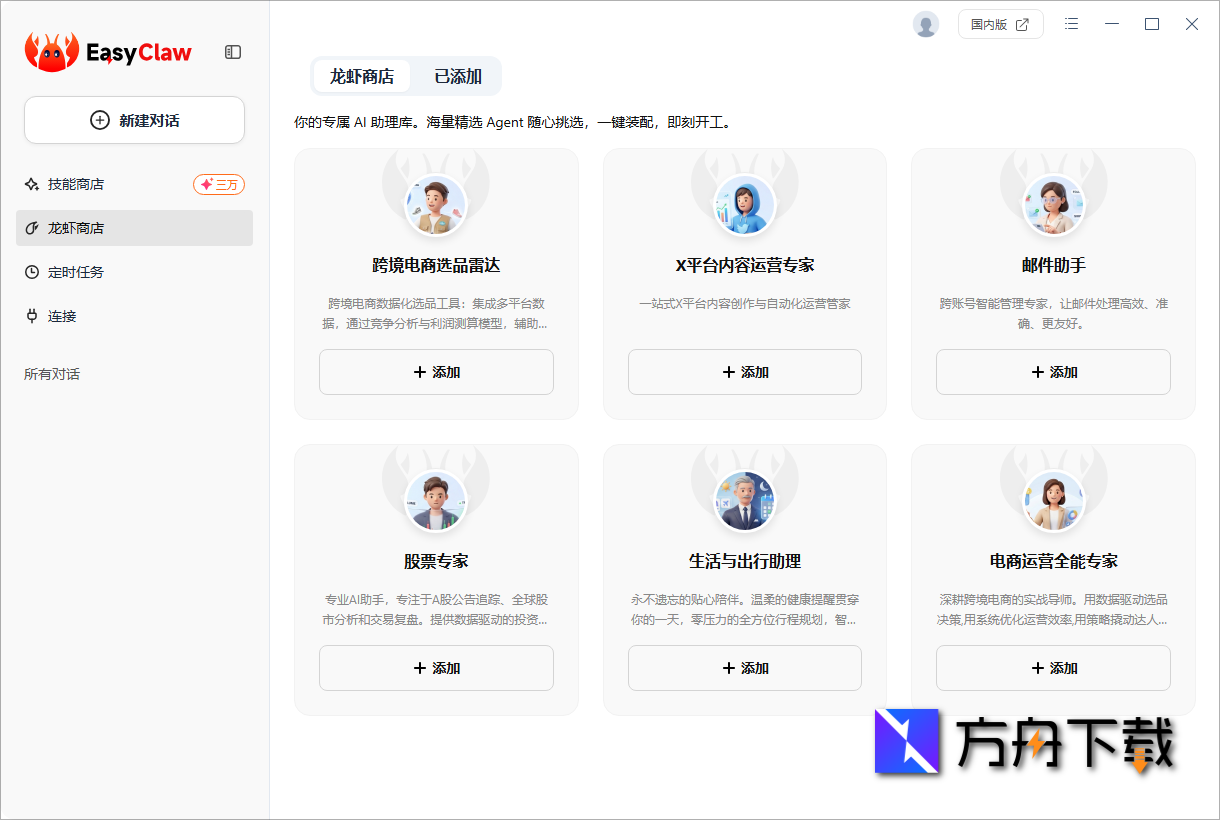The image size is (1220, 820).
Task: Open 所有对话 in the sidebar
Action: (x=51, y=373)
